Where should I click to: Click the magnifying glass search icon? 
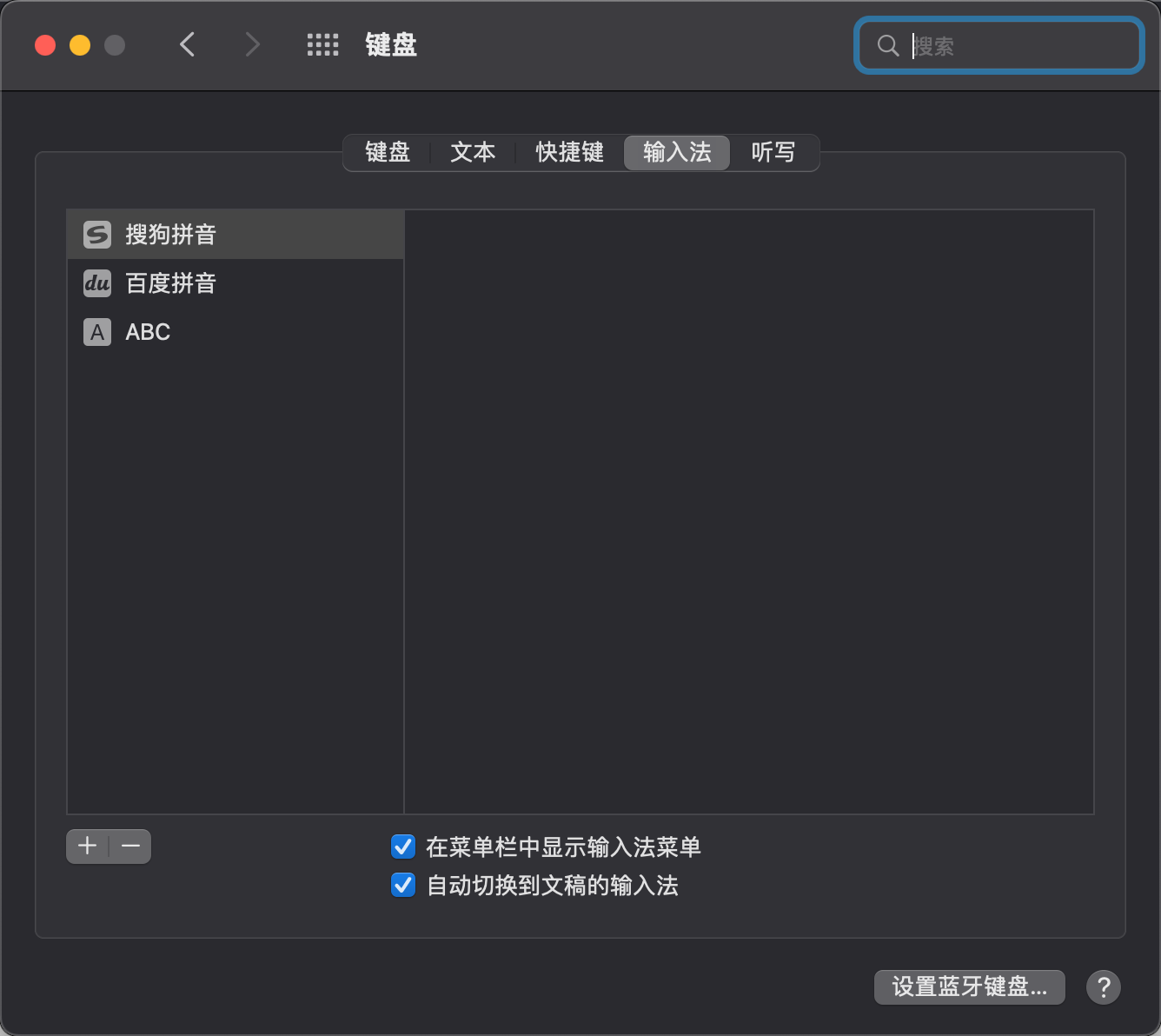[887, 46]
